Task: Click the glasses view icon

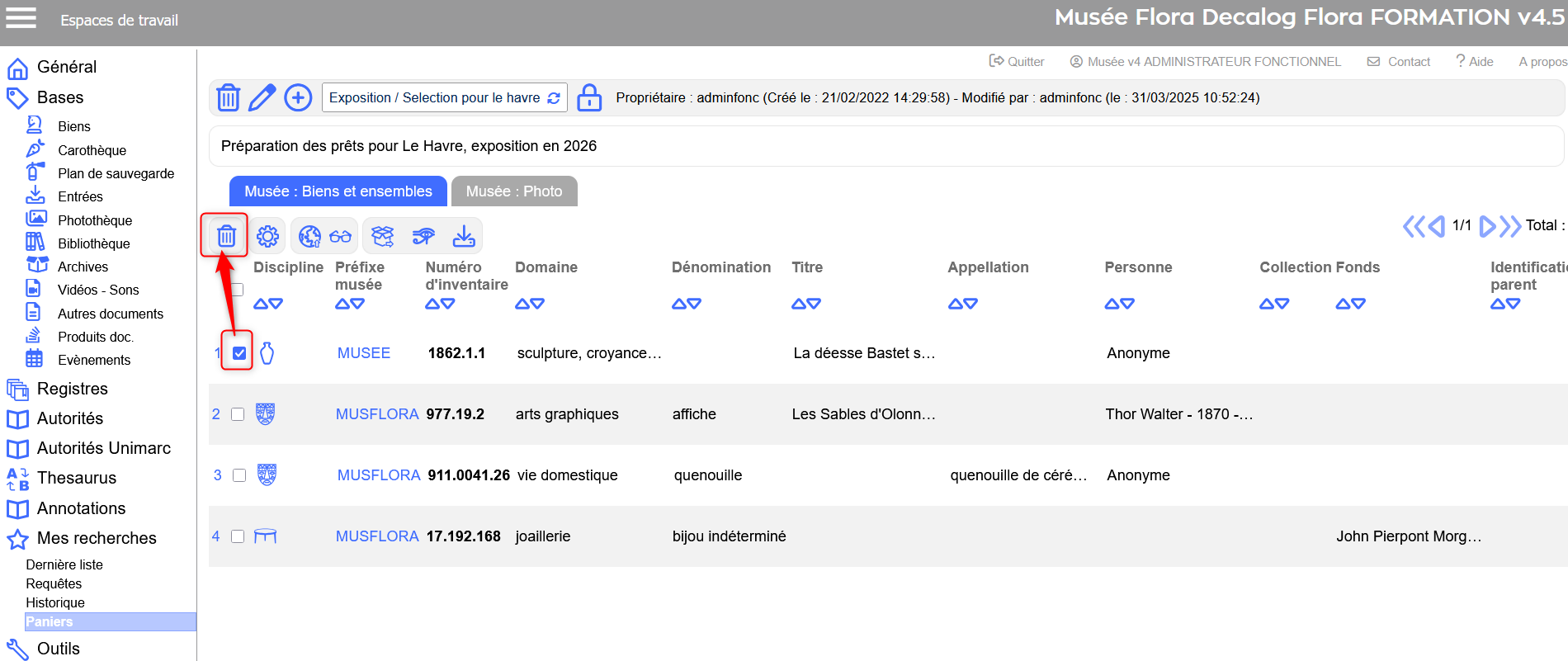Action: tap(340, 237)
